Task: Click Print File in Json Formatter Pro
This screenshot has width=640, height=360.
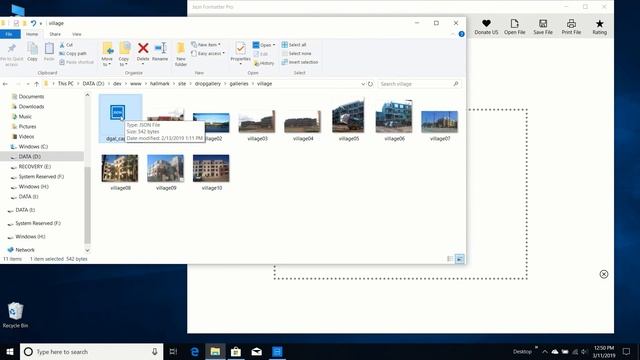Action: click(x=571, y=27)
